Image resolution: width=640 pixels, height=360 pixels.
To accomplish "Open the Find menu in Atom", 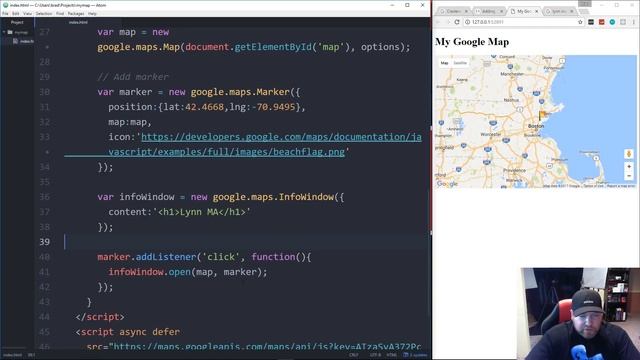I will tap(60, 13).
